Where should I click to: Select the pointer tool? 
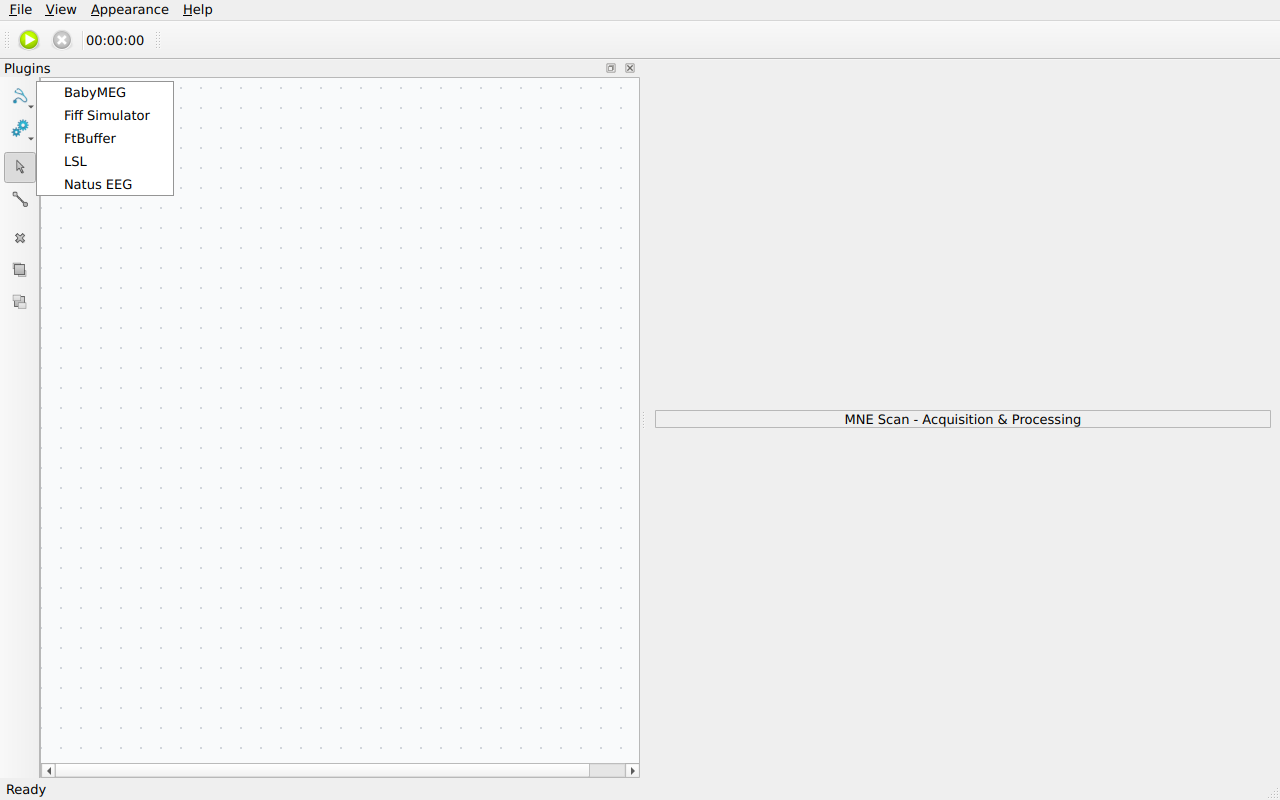click(x=20, y=167)
